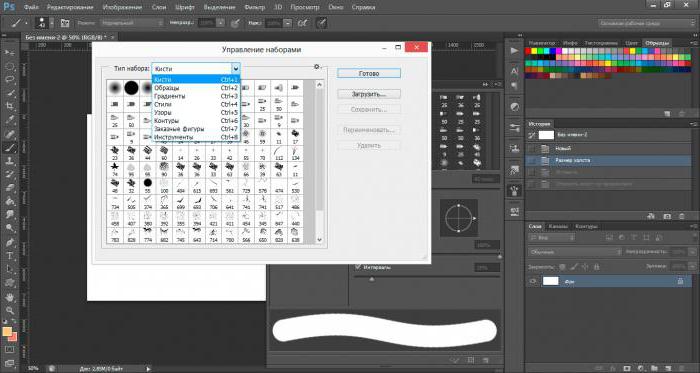Open the Фильтр menu
Screen dimensions: 700x373
coord(255,7)
